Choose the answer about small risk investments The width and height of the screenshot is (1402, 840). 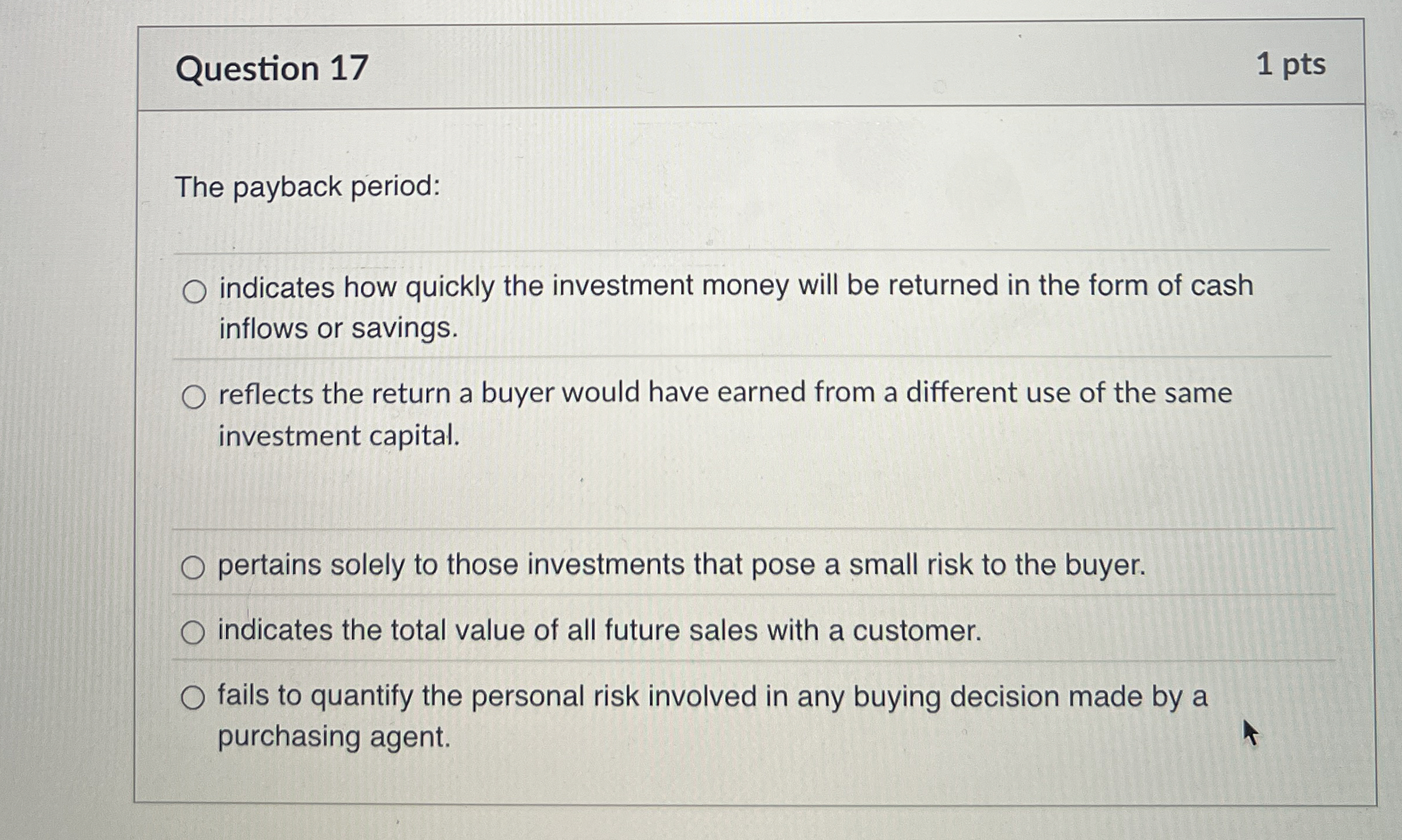194,566
